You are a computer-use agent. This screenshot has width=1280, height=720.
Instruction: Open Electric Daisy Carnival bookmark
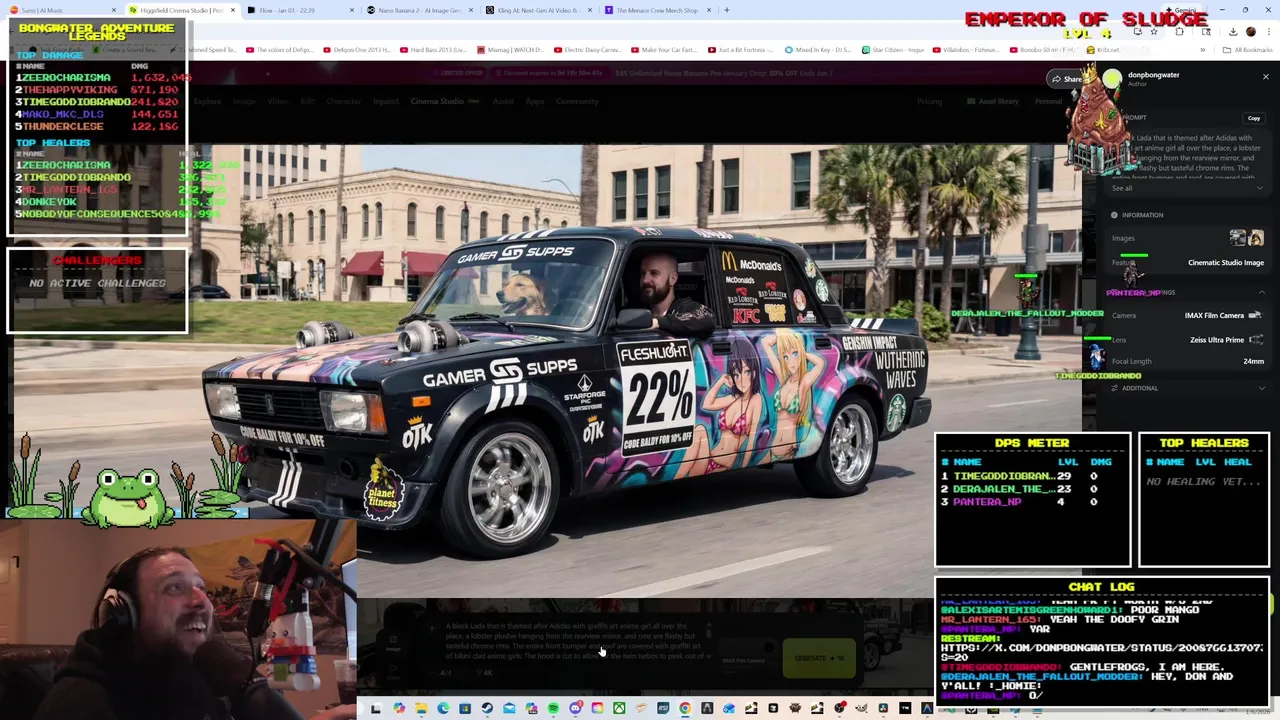pyautogui.click(x=586, y=50)
